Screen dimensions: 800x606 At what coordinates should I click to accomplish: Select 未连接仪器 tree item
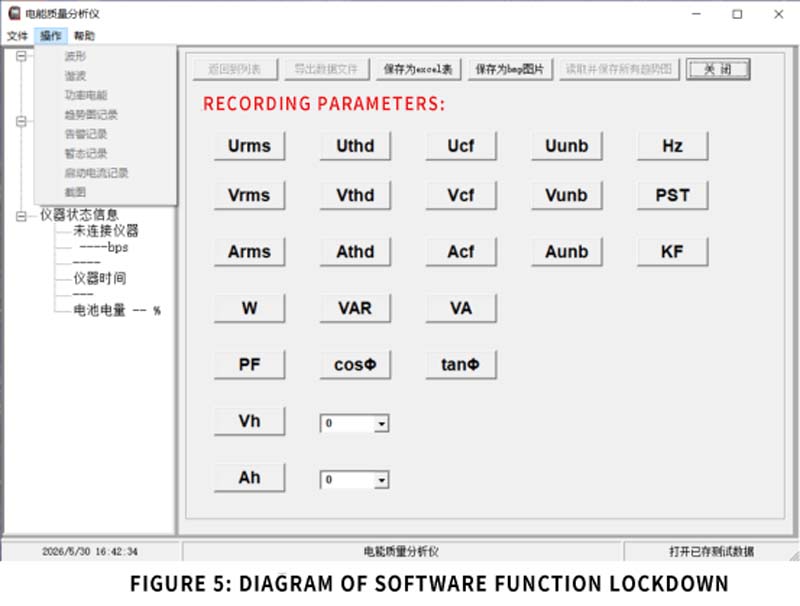point(106,231)
